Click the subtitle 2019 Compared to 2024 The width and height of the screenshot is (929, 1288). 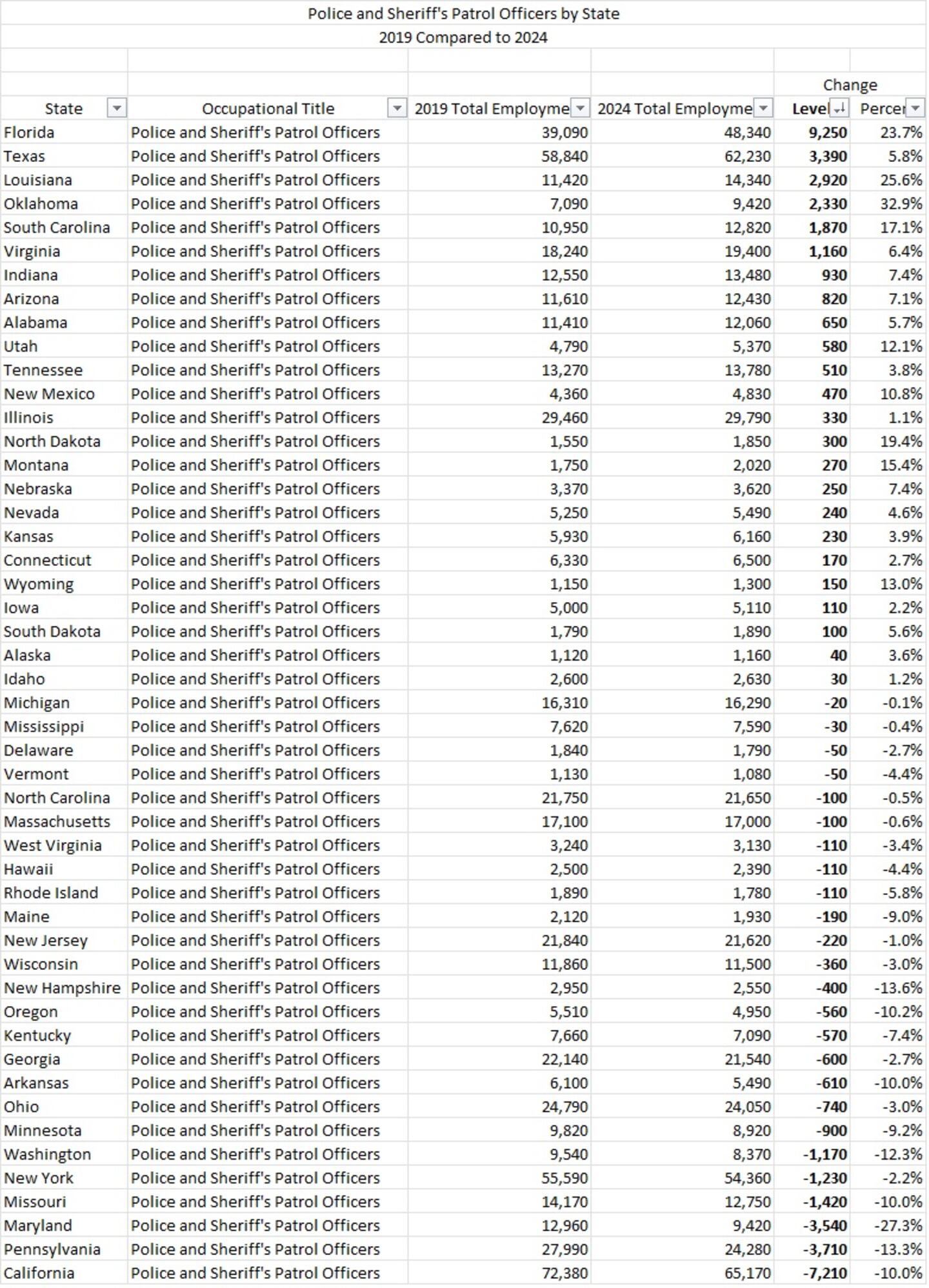[x=464, y=37]
